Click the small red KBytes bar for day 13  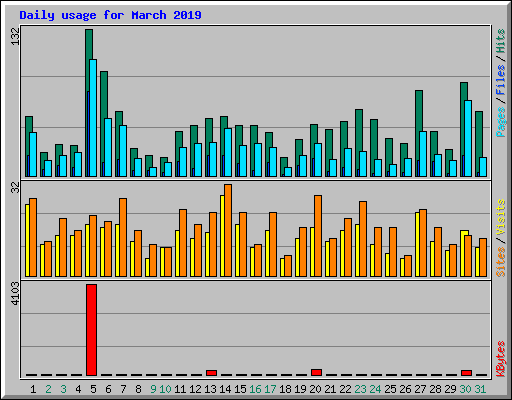211,373
